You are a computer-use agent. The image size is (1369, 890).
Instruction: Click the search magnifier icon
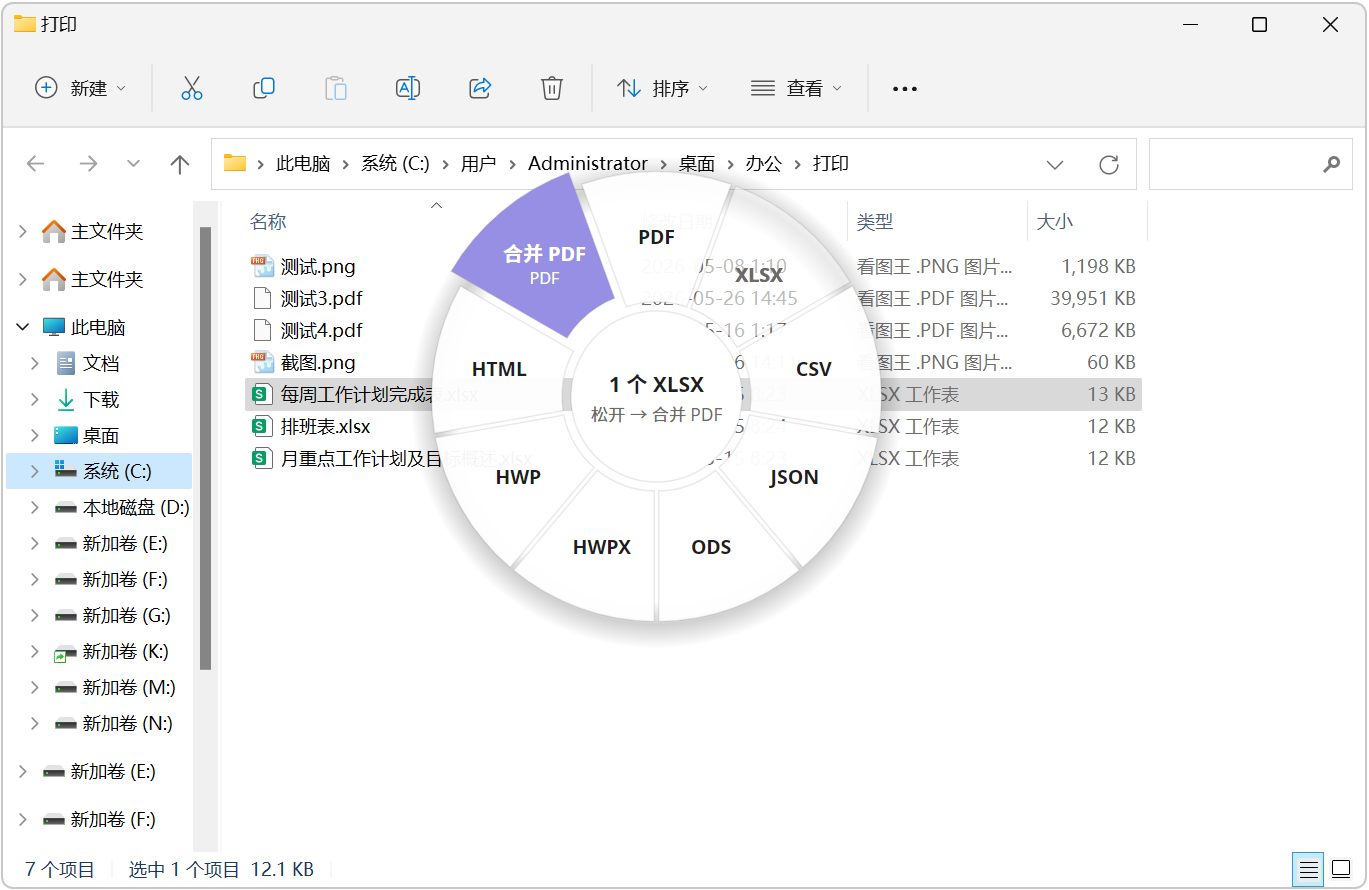click(x=1331, y=164)
